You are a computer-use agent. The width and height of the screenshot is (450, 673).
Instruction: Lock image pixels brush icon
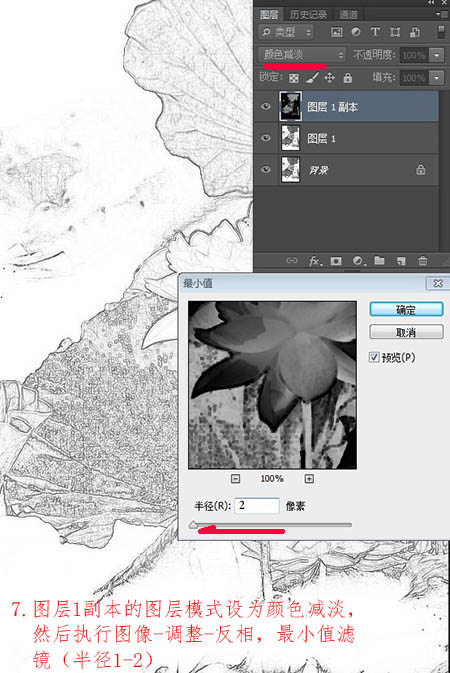tap(312, 78)
